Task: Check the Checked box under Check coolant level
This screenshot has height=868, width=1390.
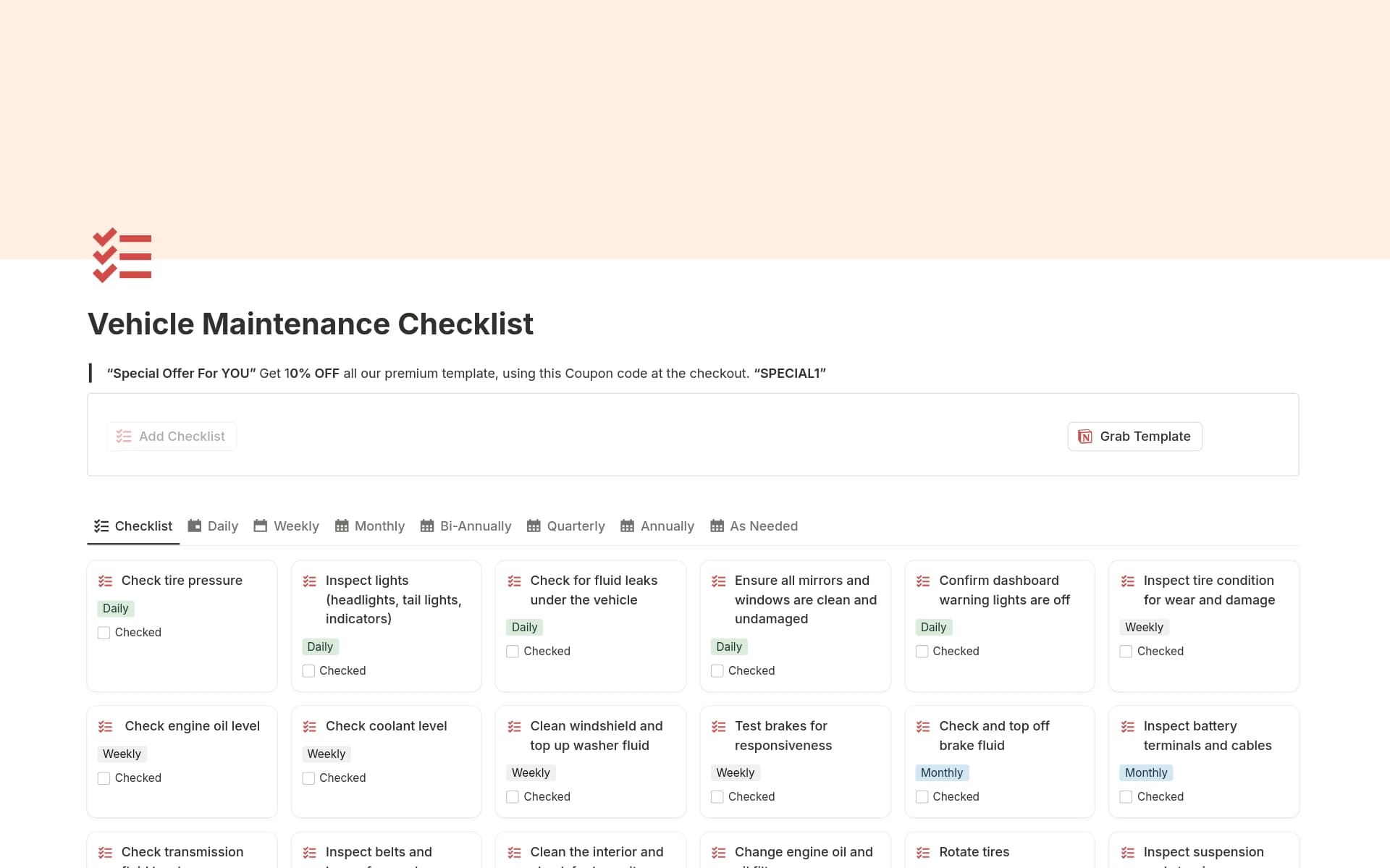Action: pos(308,778)
